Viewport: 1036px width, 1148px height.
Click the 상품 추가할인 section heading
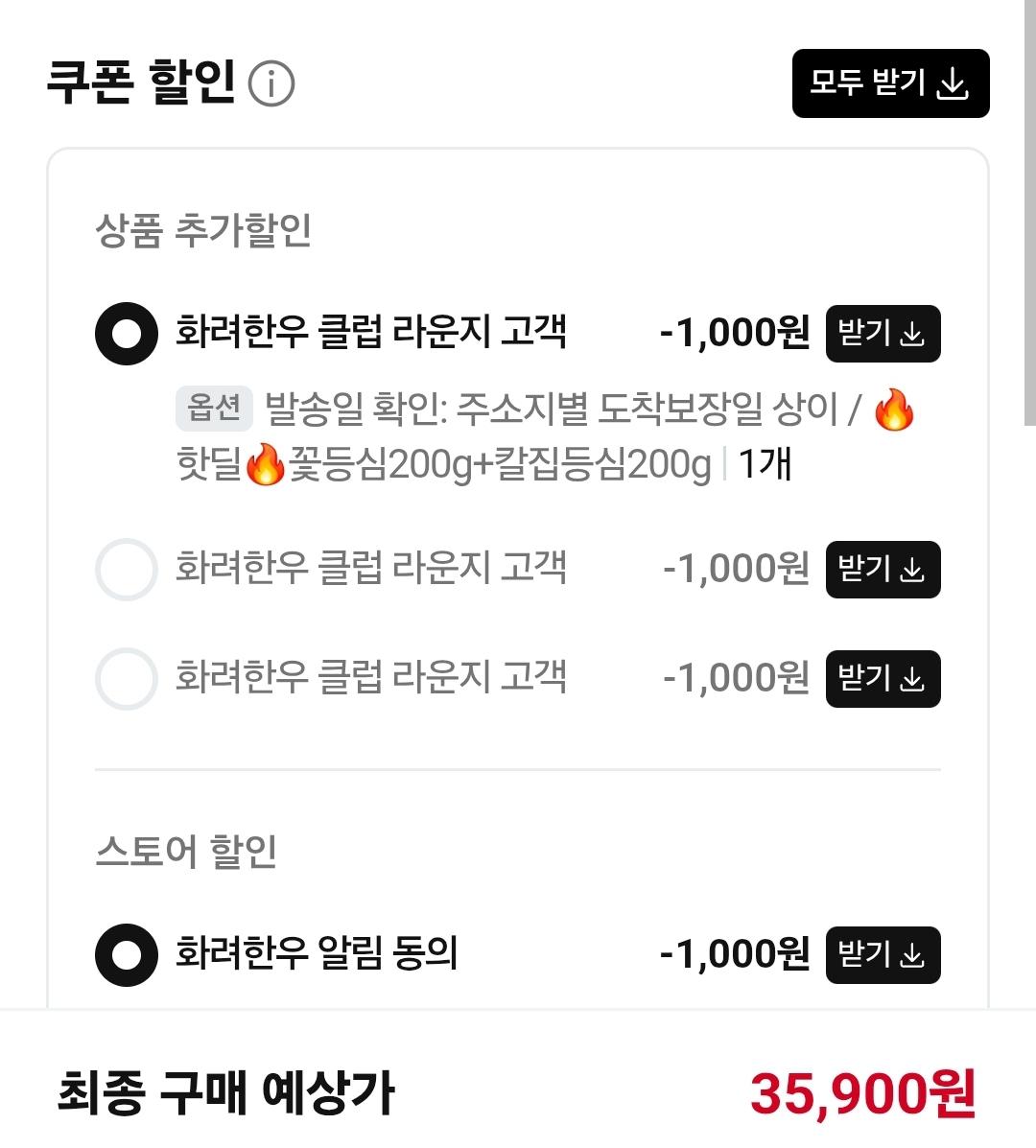pos(203,230)
